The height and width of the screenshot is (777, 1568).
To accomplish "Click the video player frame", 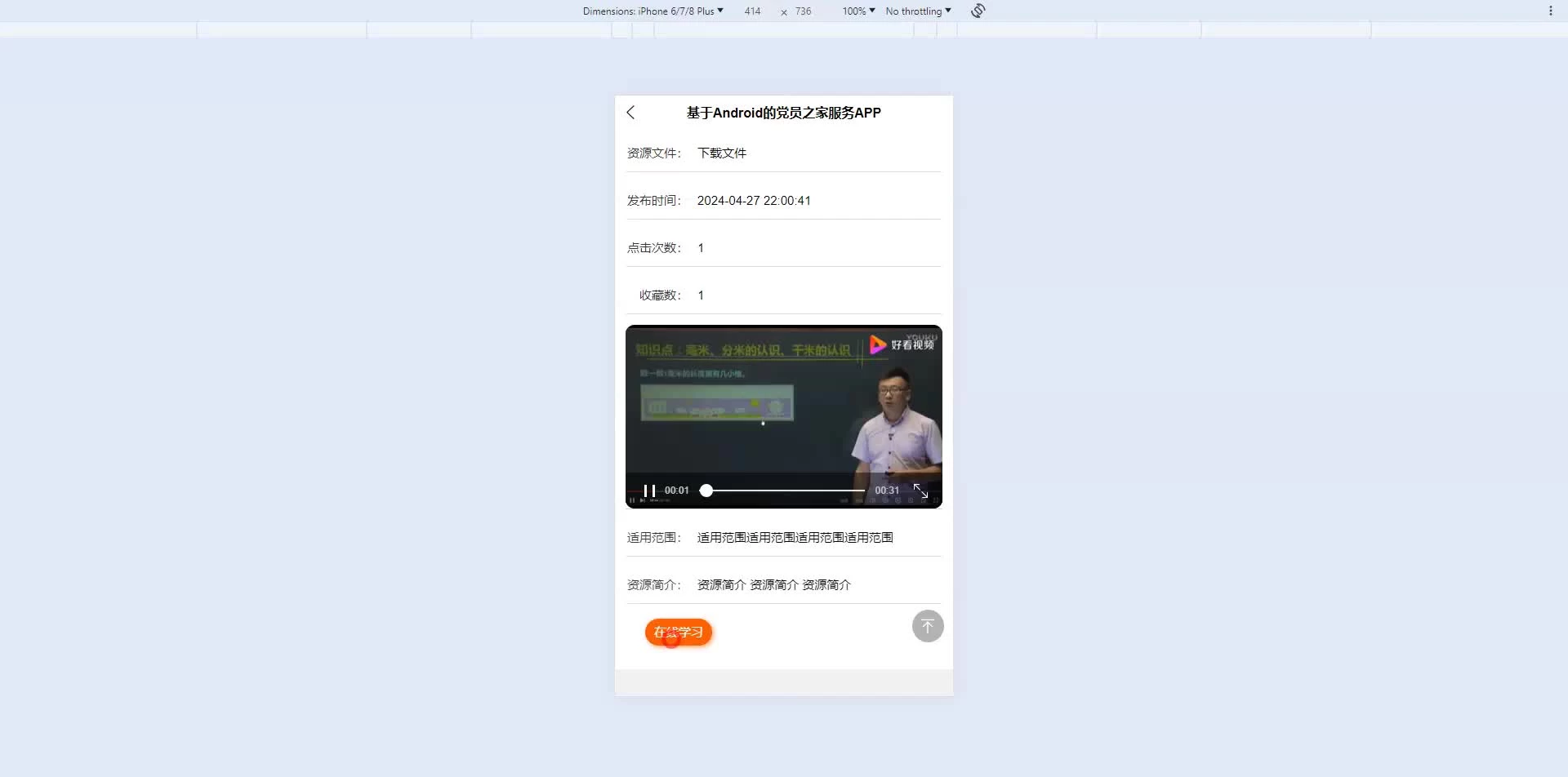I will pos(784,416).
